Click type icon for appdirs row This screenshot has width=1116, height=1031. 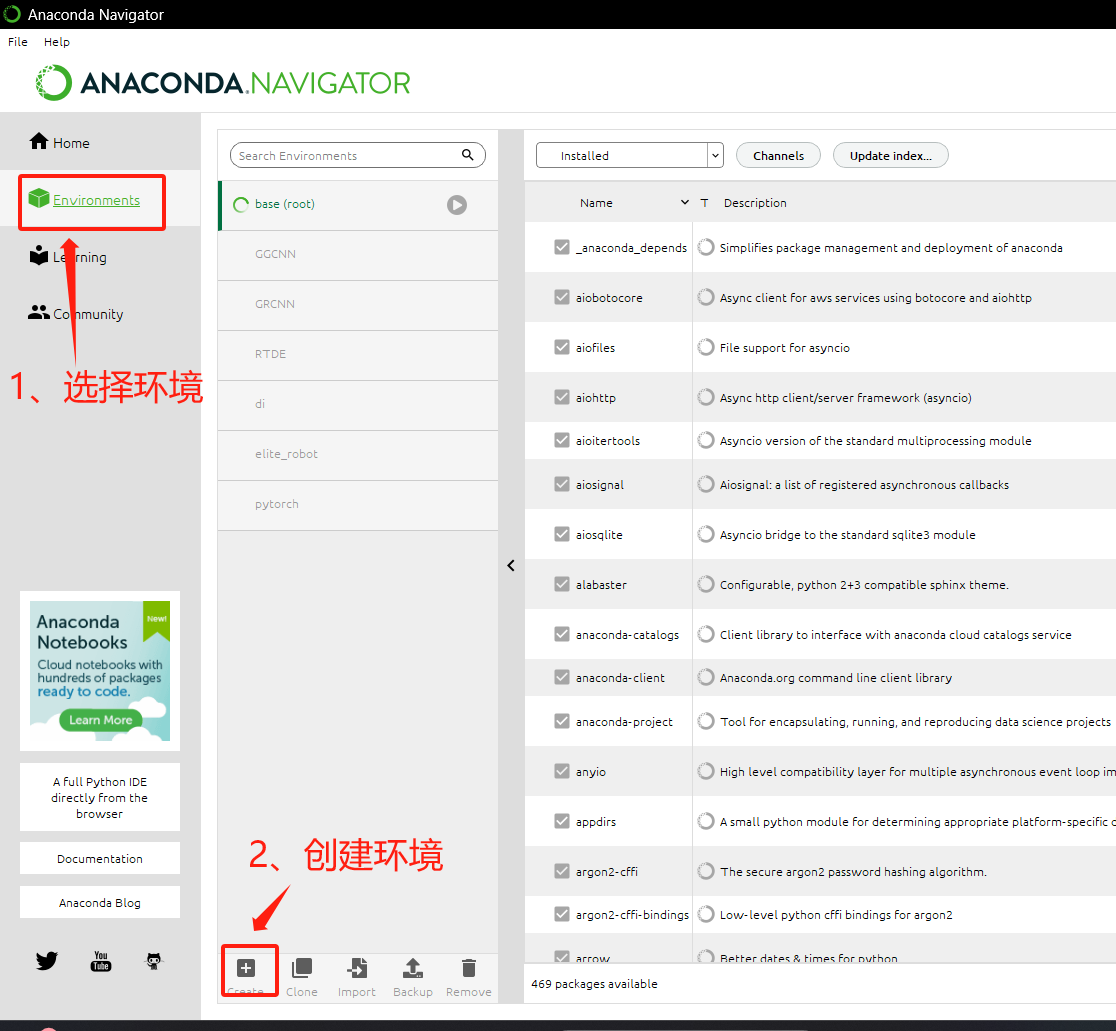pos(705,821)
